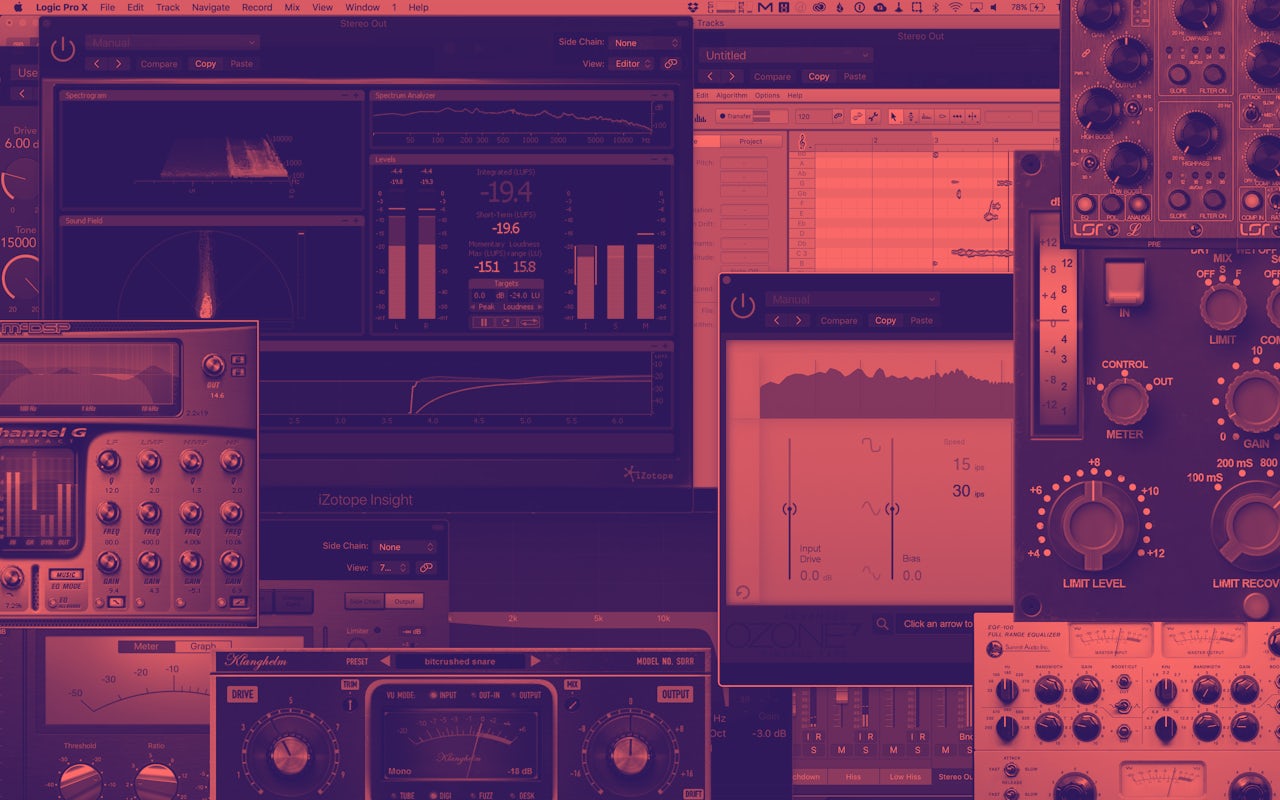Toggle the ANALOG button on the LSR plug-in

[1138, 206]
